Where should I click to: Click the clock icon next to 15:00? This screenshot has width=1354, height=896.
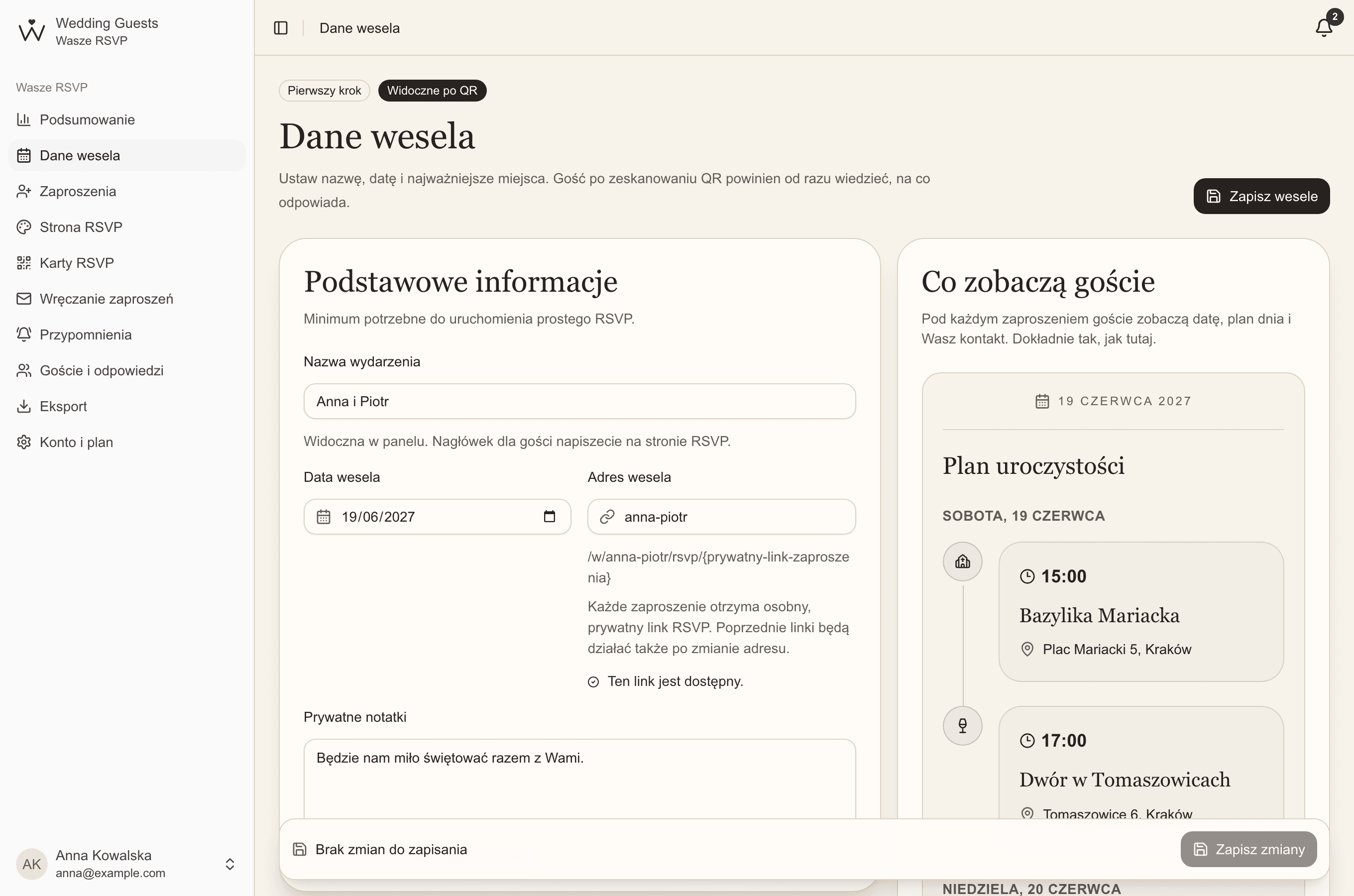coord(1027,576)
